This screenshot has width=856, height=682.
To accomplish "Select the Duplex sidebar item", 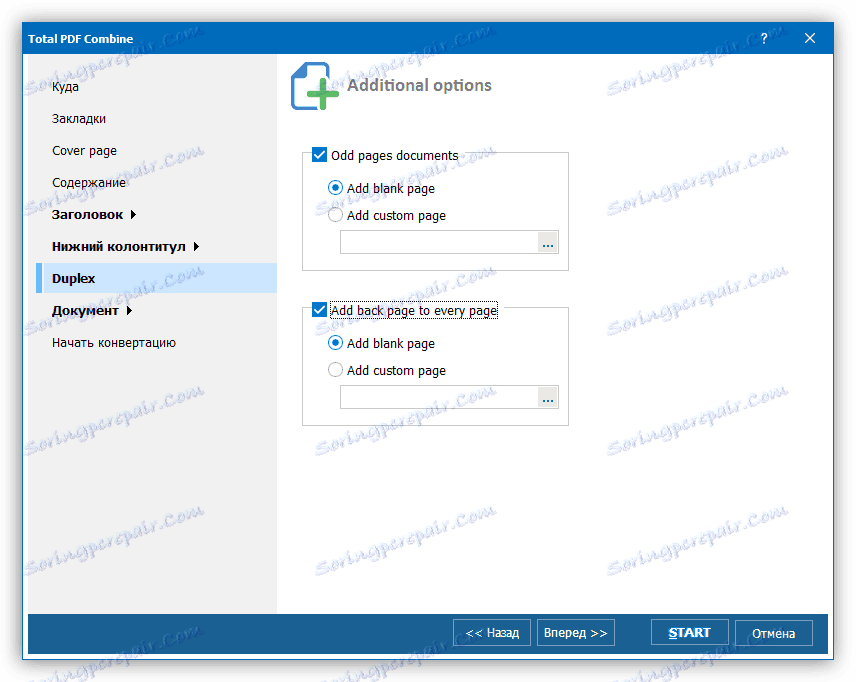I will [x=157, y=278].
